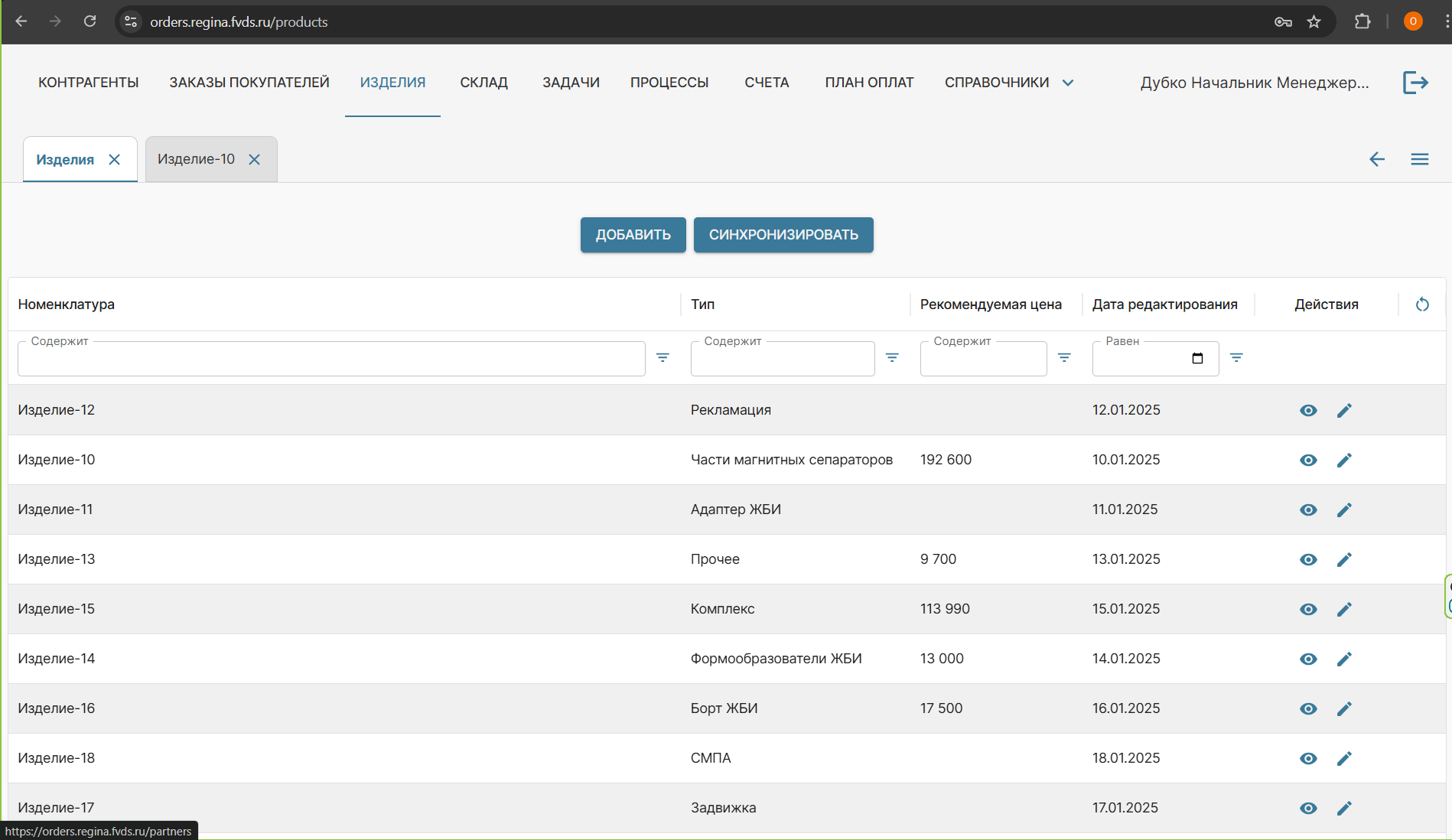Open the hamburger menu on tabs bar
The image size is (1452, 840).
tap(1420, 159)
